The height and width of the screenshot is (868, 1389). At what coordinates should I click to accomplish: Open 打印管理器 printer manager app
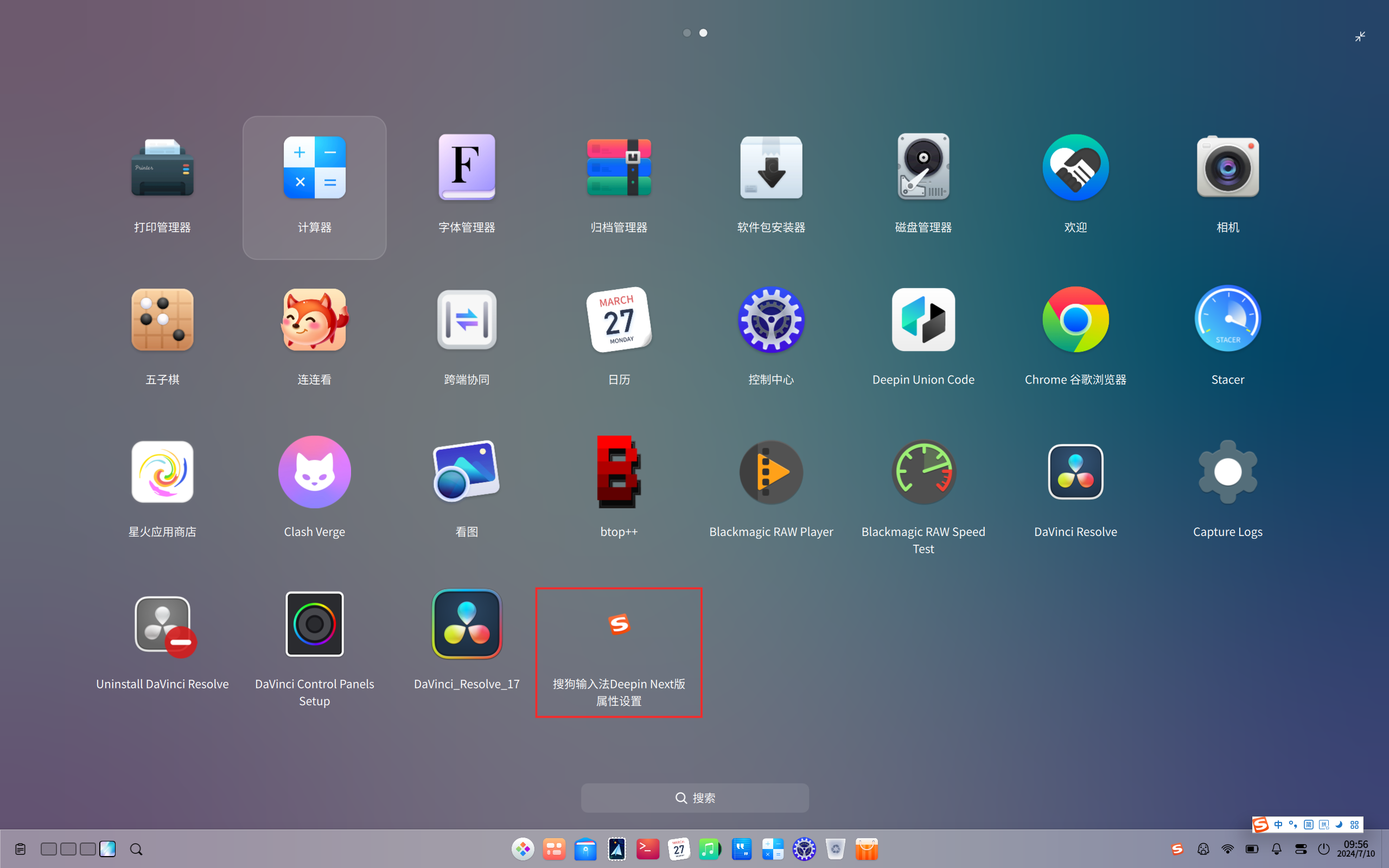[x=162, y=185]
